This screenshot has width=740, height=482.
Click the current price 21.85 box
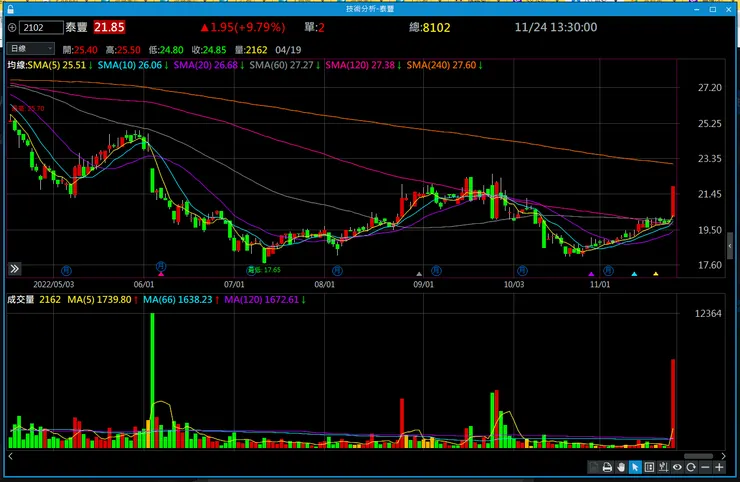pos(109,27)
